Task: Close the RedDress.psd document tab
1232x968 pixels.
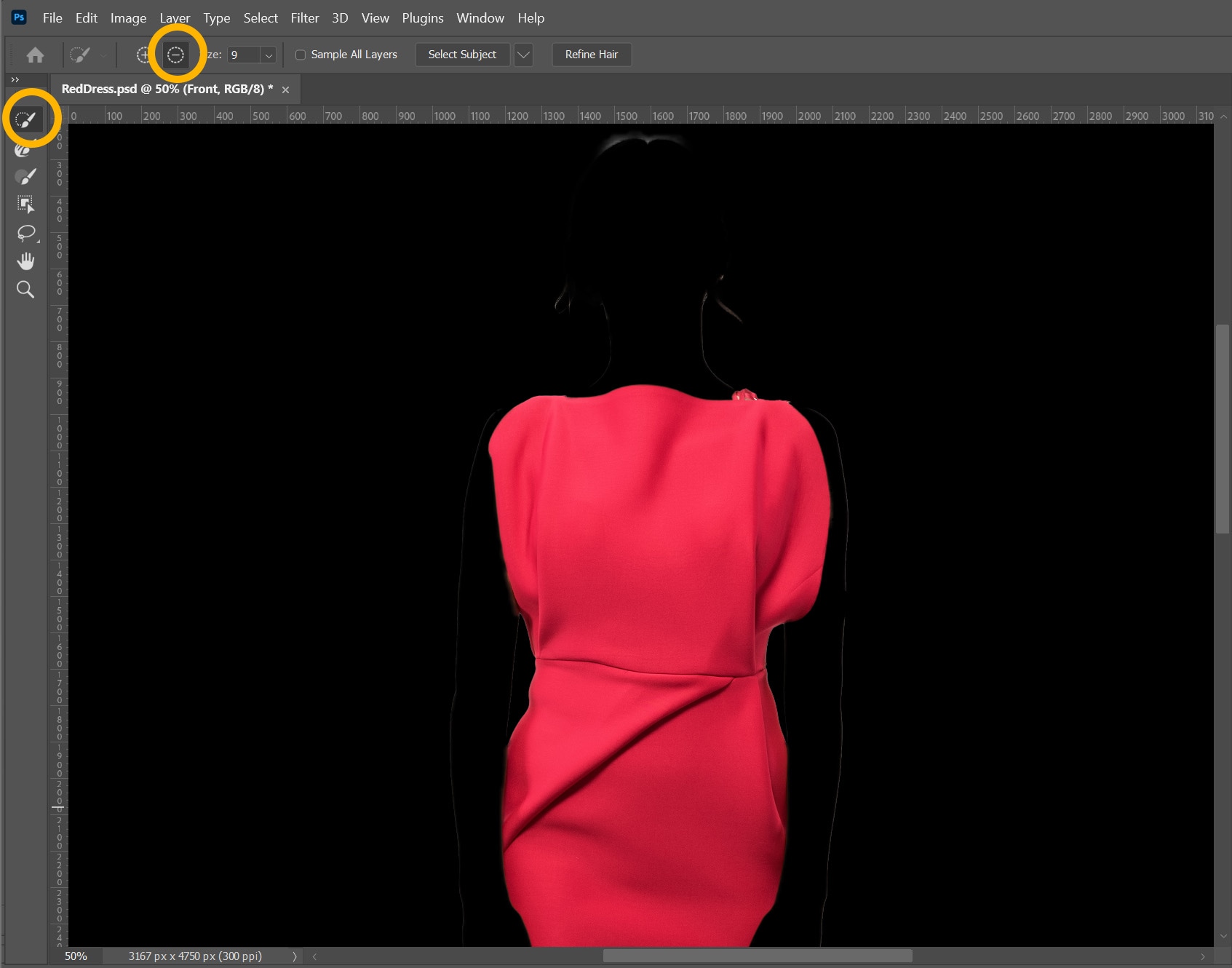Action: 285,90
